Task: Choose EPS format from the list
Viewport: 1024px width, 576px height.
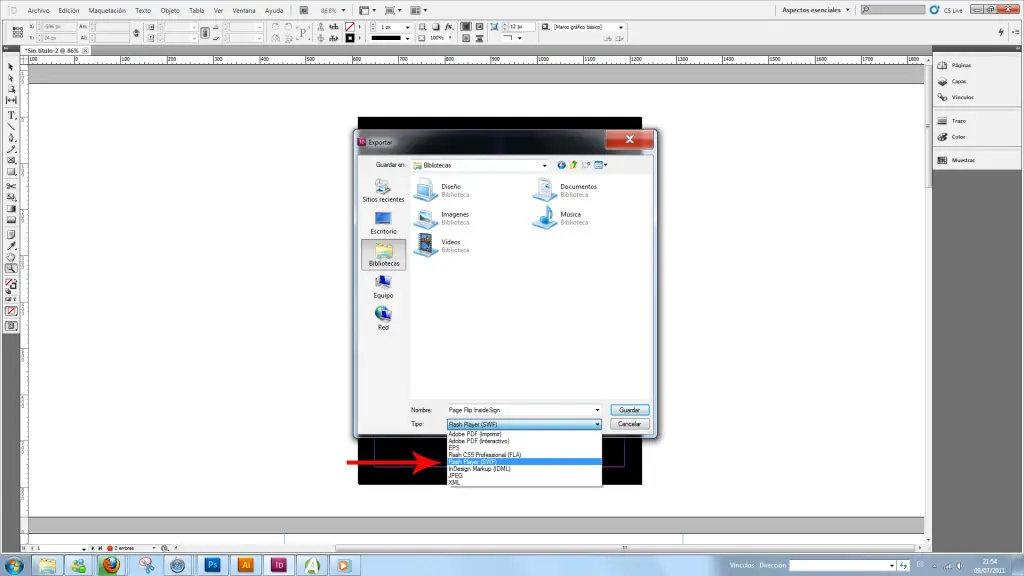Action: point(524,448)
